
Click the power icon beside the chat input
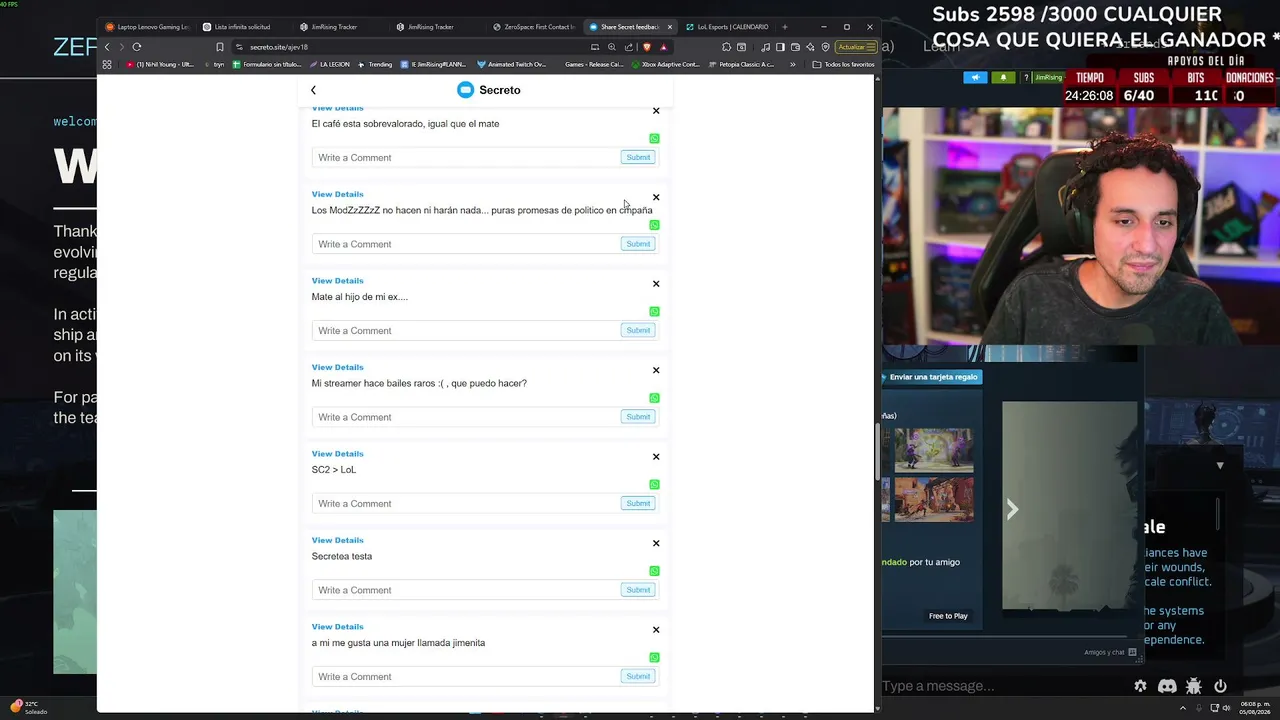point(1220,686)
